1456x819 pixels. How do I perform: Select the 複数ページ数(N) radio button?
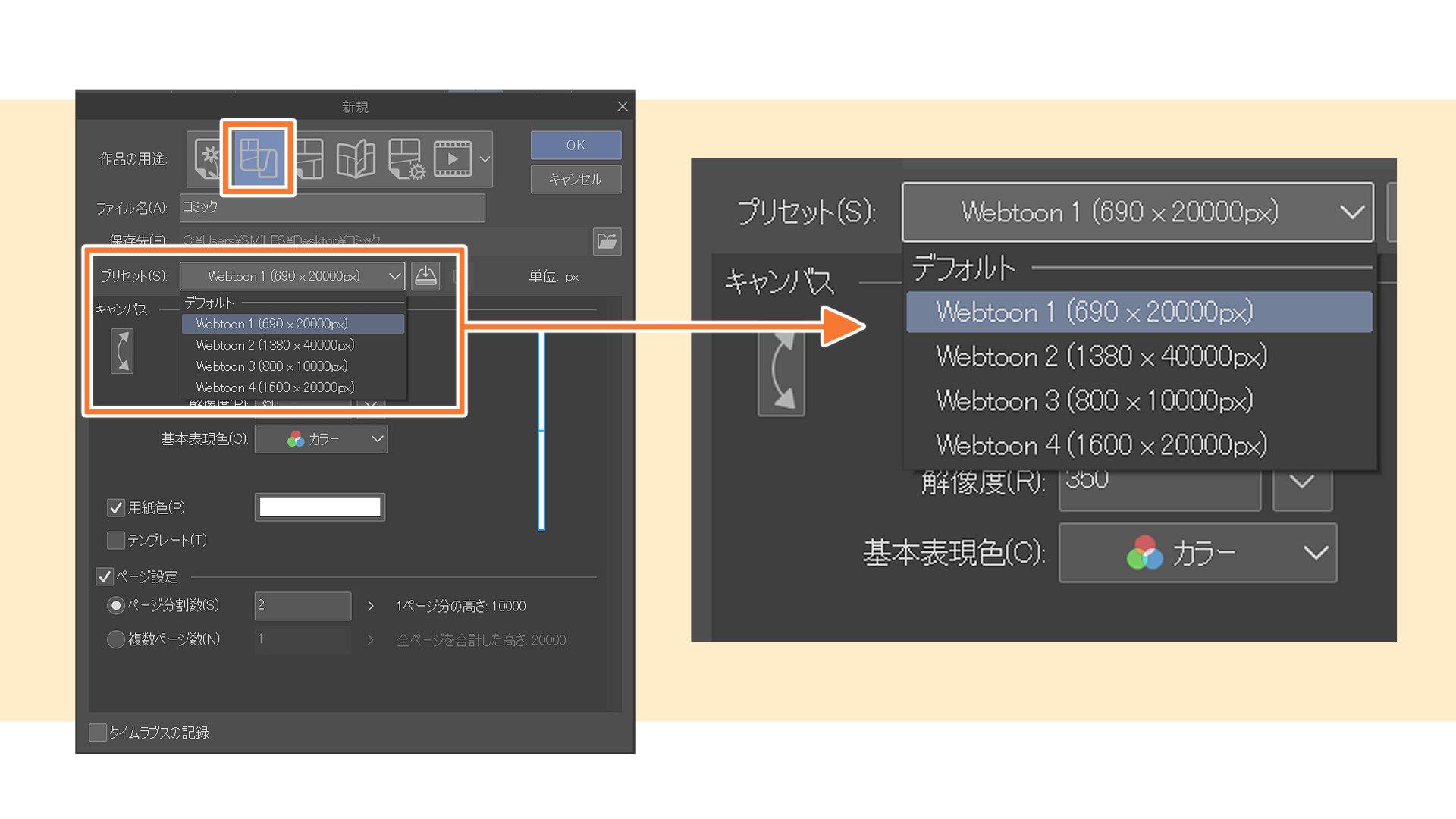(115, 639)
